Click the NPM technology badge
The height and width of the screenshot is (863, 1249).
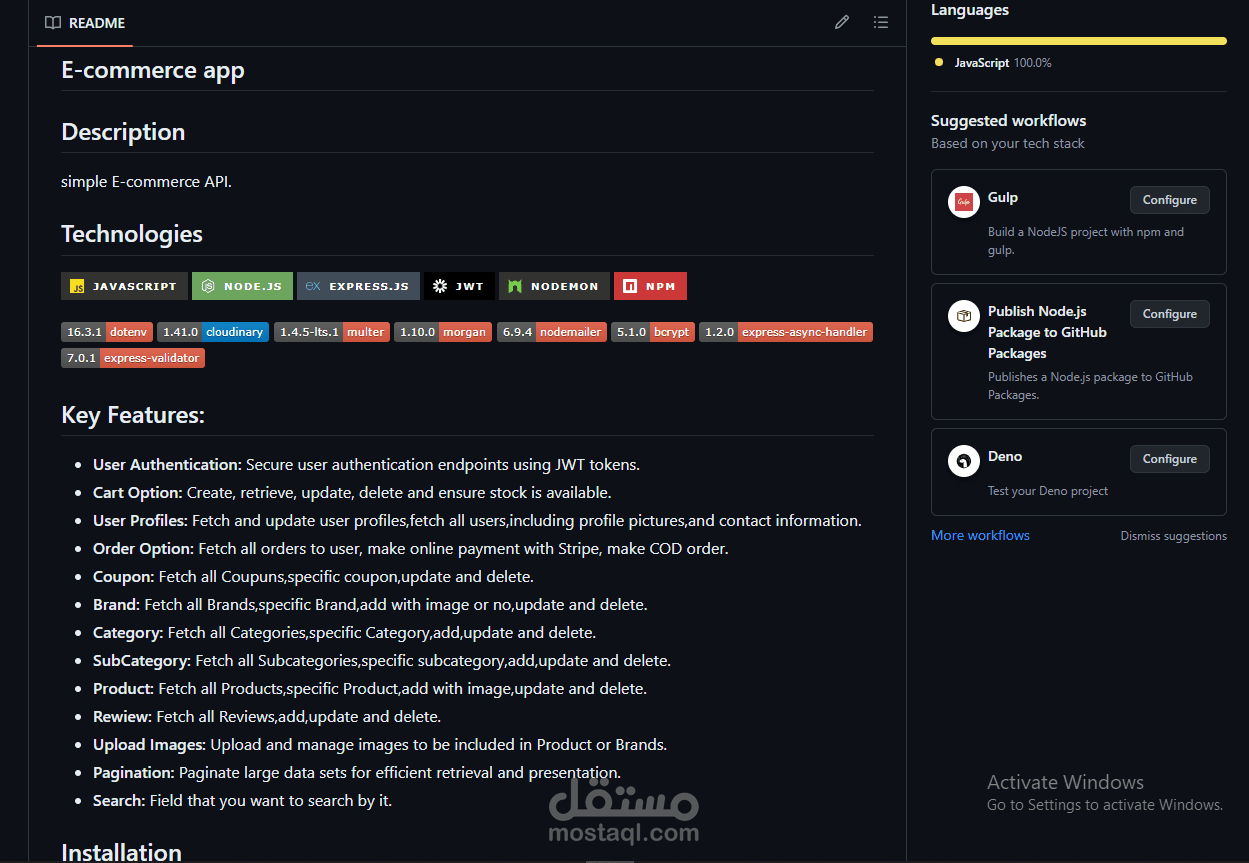pos(650,286)
